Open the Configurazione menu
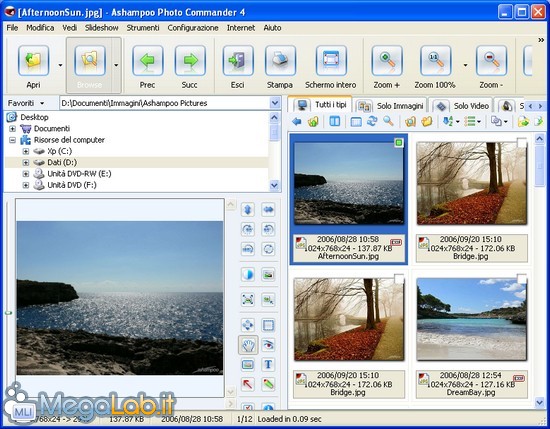Image resolution: width=550 pixels, height=429 pixels. 193,28
